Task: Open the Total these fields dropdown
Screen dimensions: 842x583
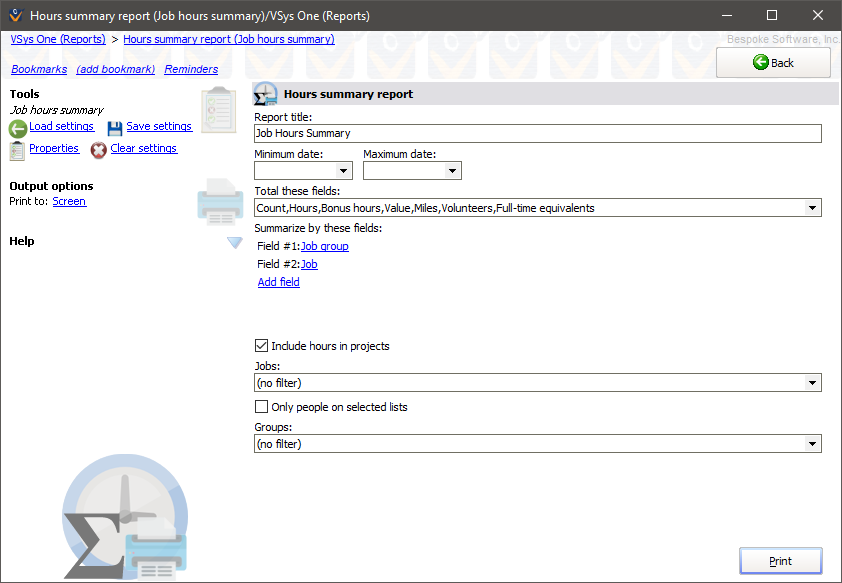Action: coord(812,207)
